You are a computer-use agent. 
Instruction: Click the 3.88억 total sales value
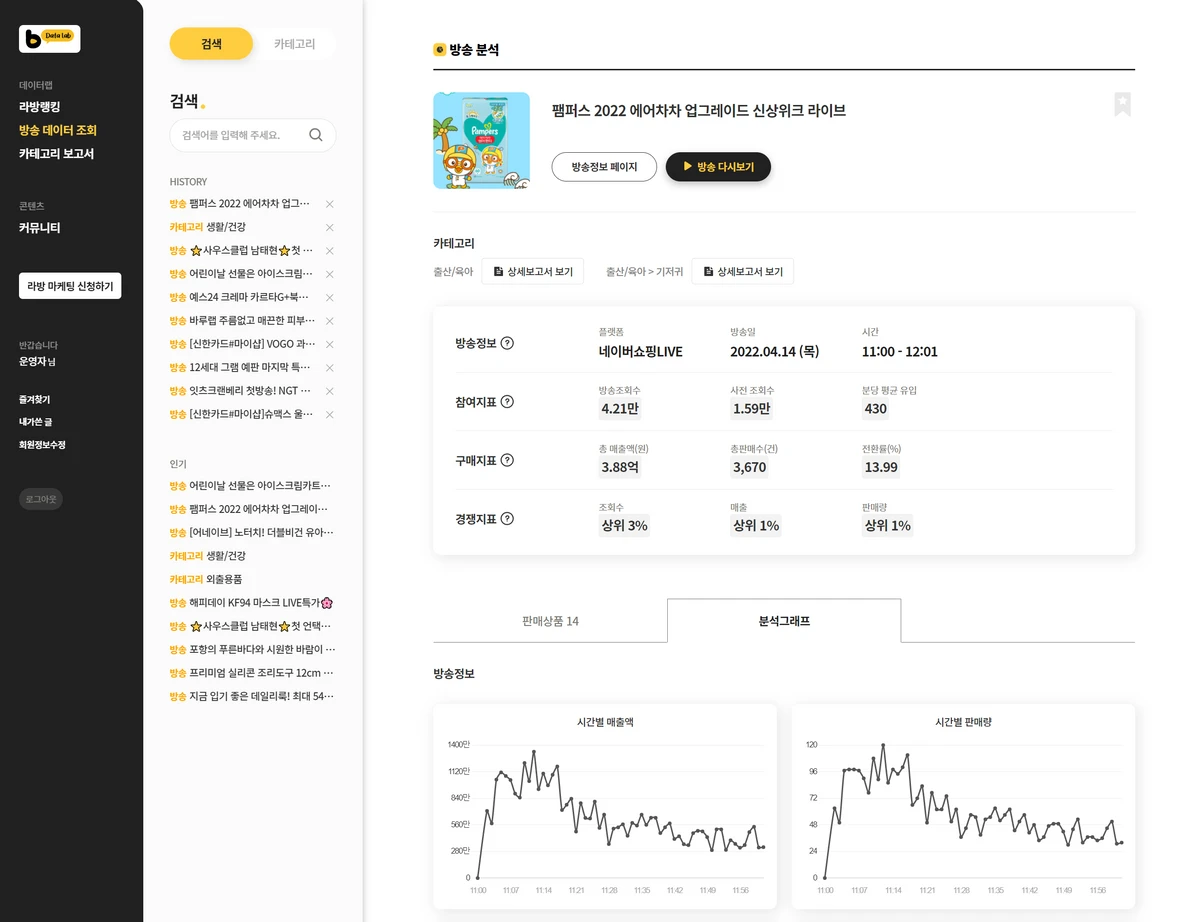(x=620, y=467)
